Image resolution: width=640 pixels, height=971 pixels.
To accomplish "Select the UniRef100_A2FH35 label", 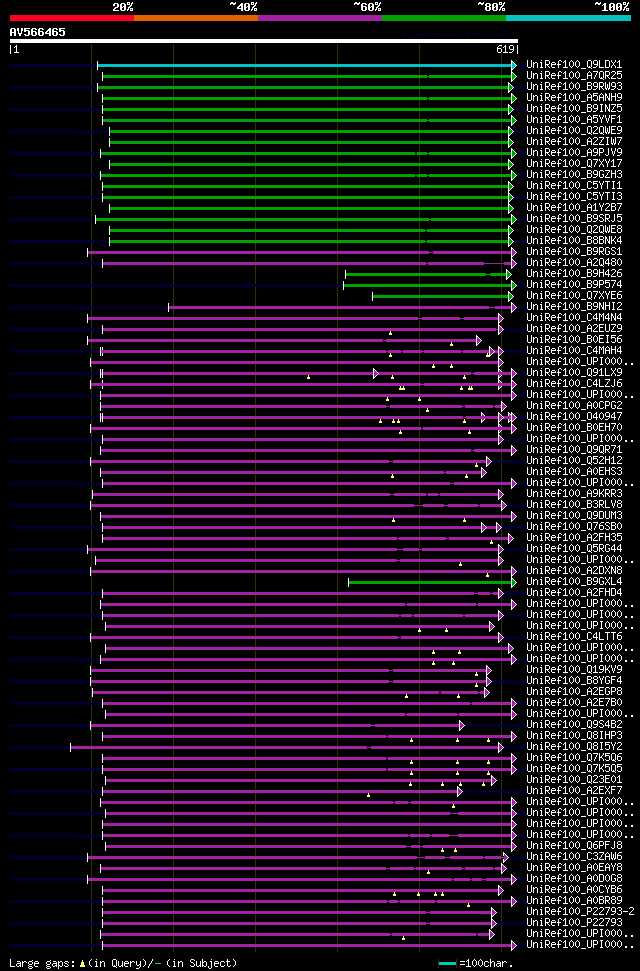I will coord(574,538).
